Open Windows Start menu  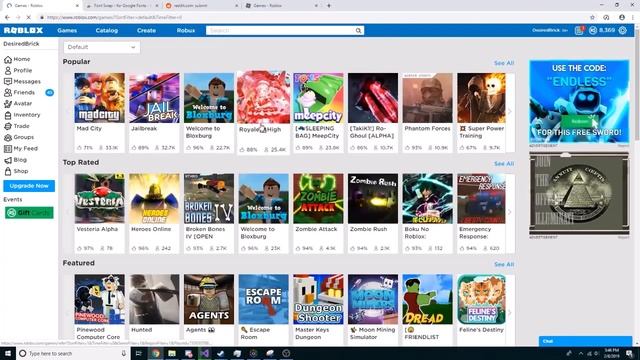point(8,353)
